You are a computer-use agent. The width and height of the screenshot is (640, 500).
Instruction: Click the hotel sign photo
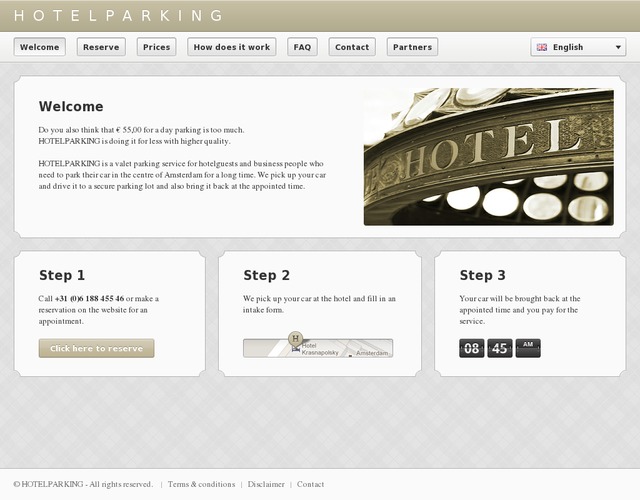(488, 157)
